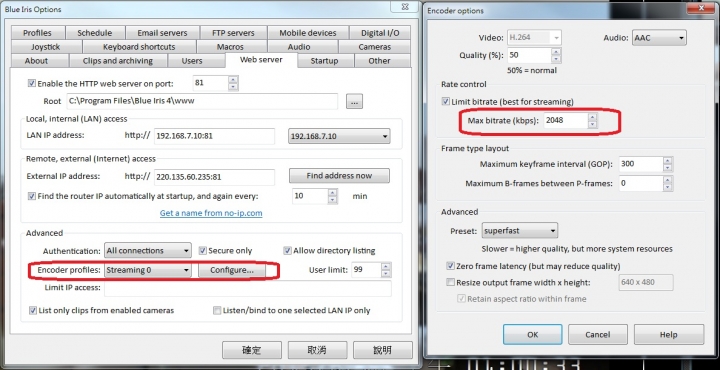Click the 取消 cancel button
720x370 pixels.
317,350
